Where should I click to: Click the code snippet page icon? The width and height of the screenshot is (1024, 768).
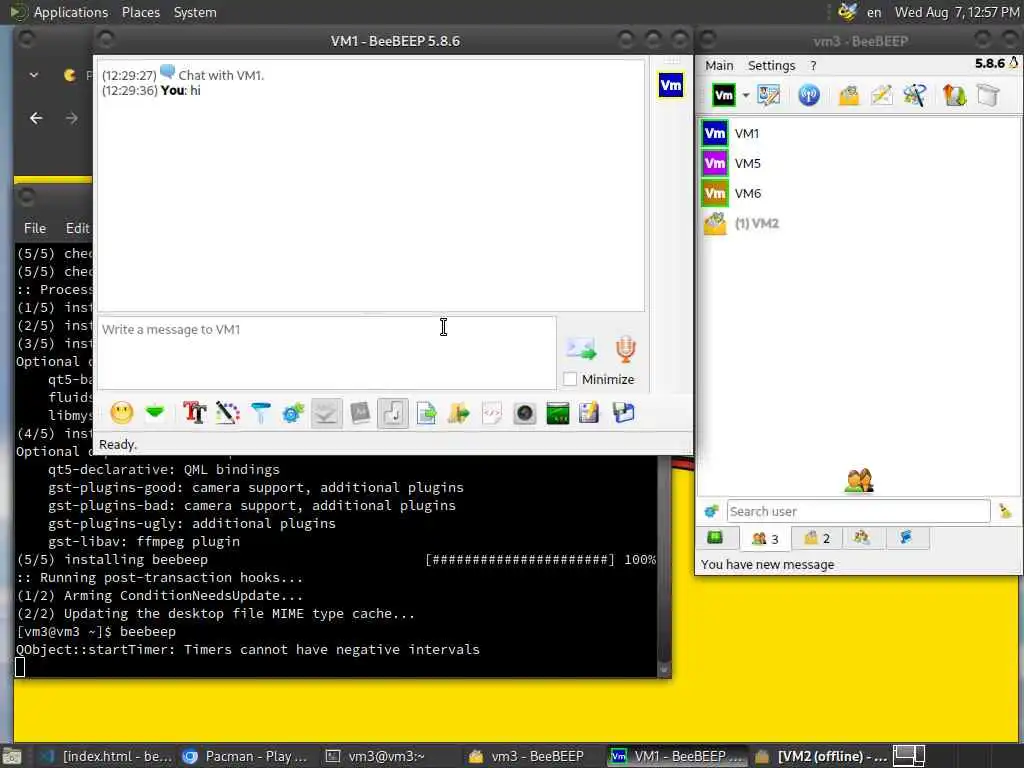click(492, 413)
